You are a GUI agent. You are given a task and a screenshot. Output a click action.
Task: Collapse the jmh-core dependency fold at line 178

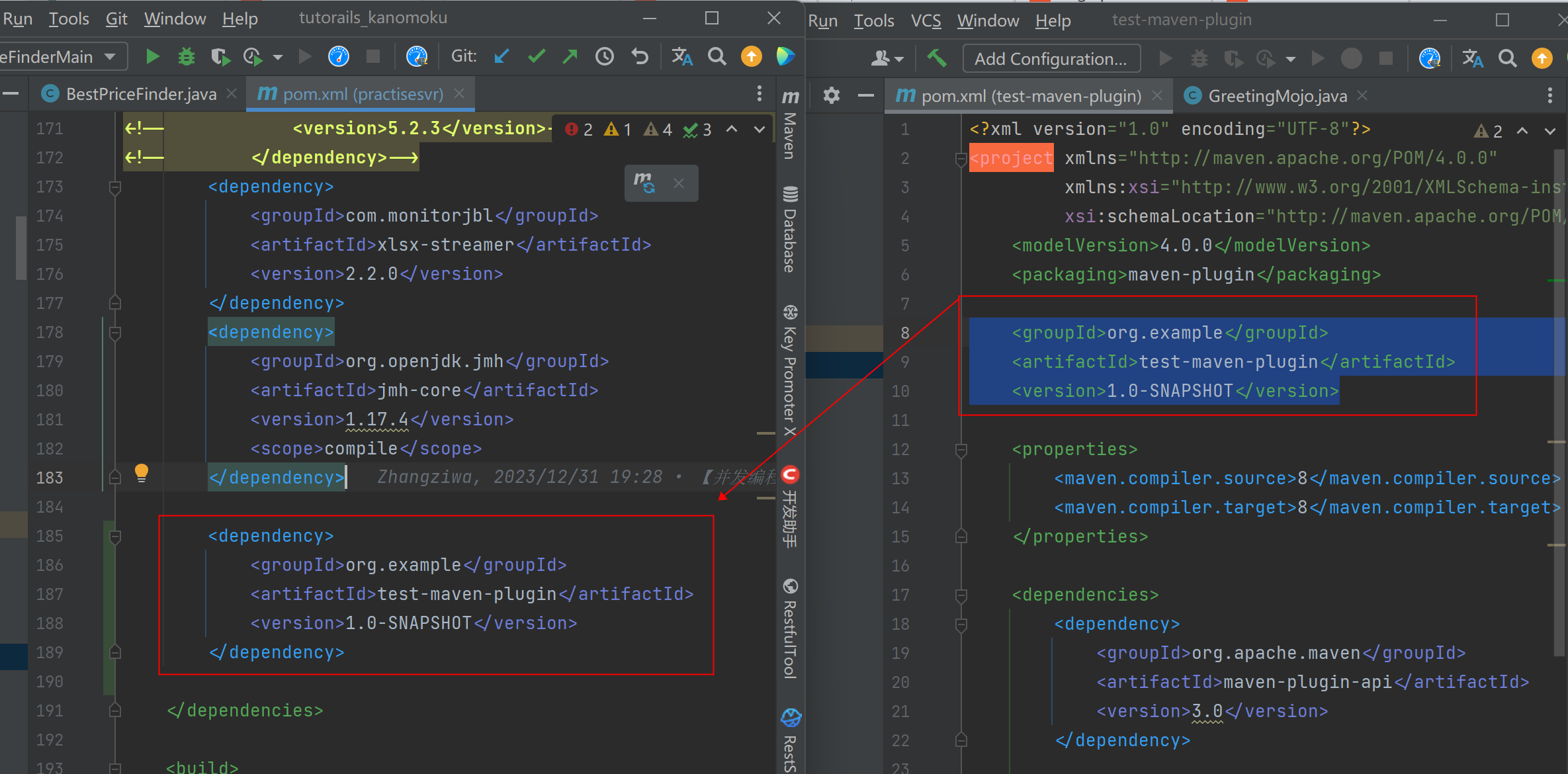[115, 333]
